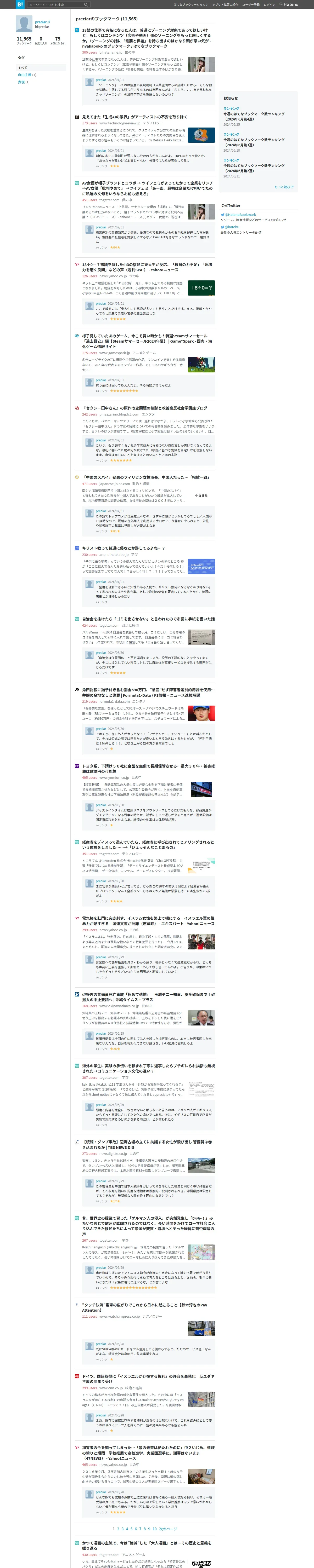Click favicon beside Steamサマーセール entry
This screenshot has width=314, height=1568.
click(77, 336)
